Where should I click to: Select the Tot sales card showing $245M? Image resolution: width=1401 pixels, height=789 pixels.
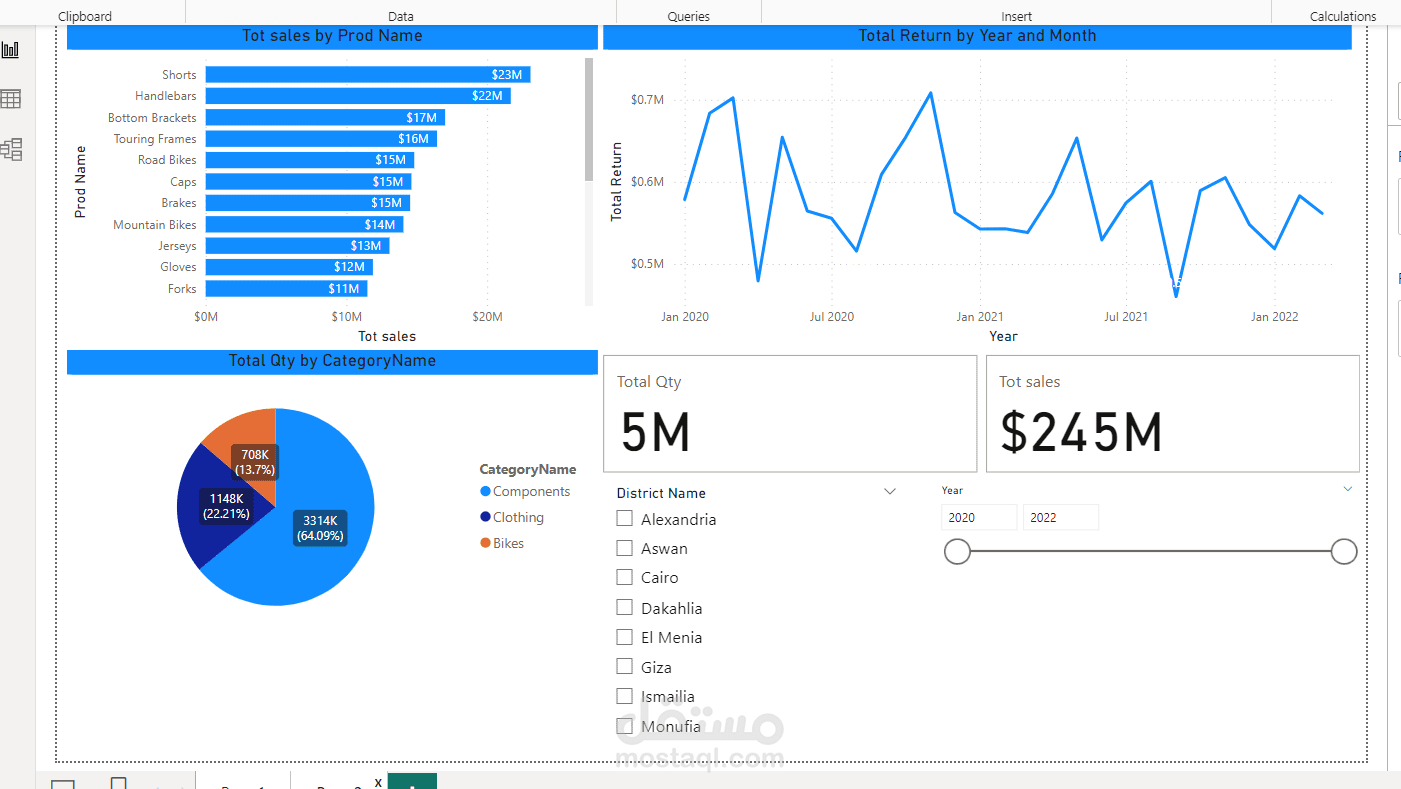pyautogui.click(x=1172, y=413)
